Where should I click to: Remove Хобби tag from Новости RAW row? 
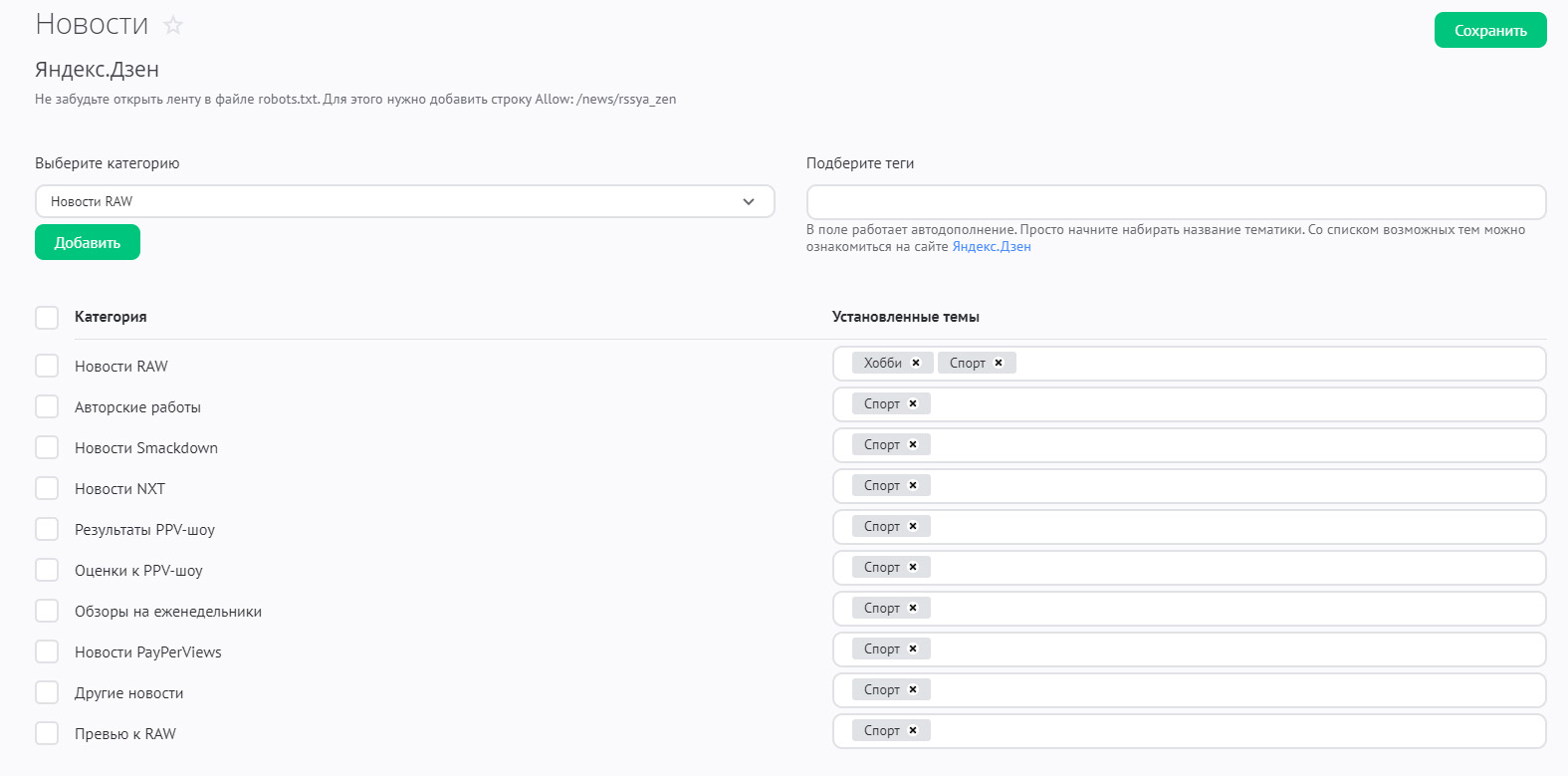pos(916,363)
